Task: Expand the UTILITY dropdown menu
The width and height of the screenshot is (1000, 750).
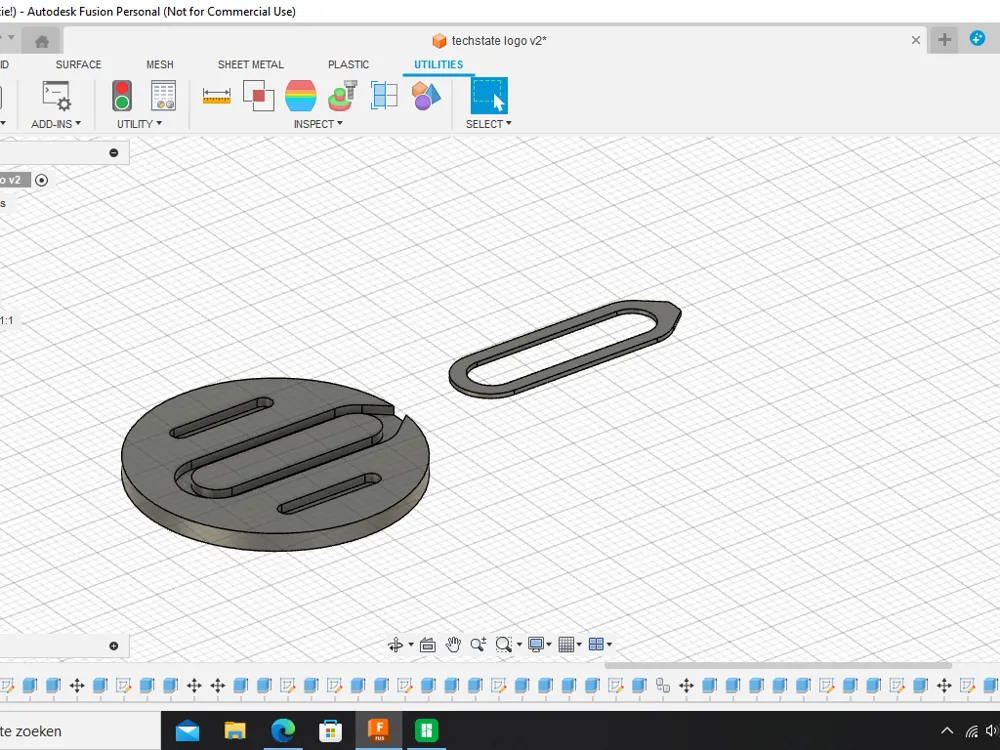Action: pos(139,124)
